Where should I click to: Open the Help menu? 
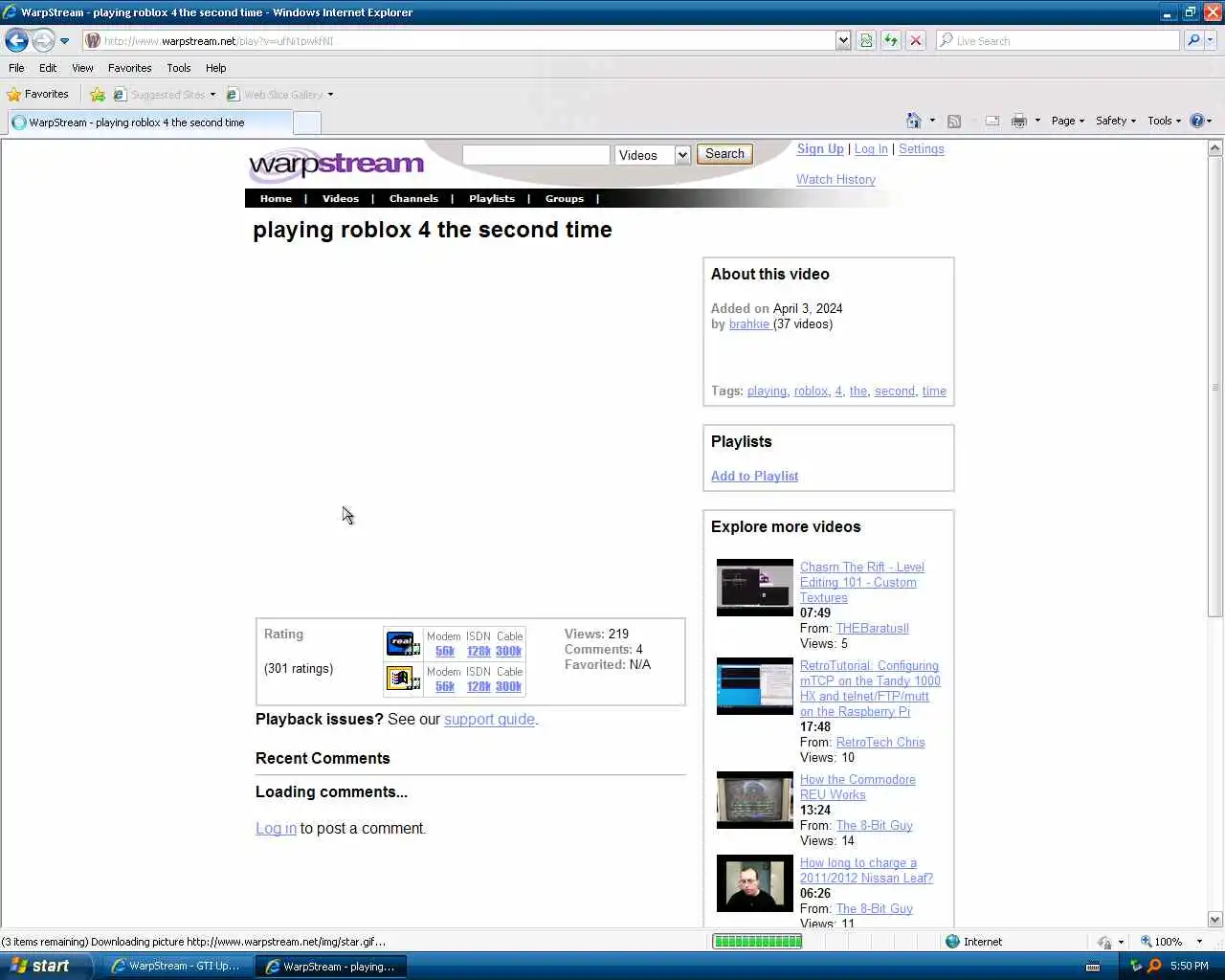coord(215,68)
